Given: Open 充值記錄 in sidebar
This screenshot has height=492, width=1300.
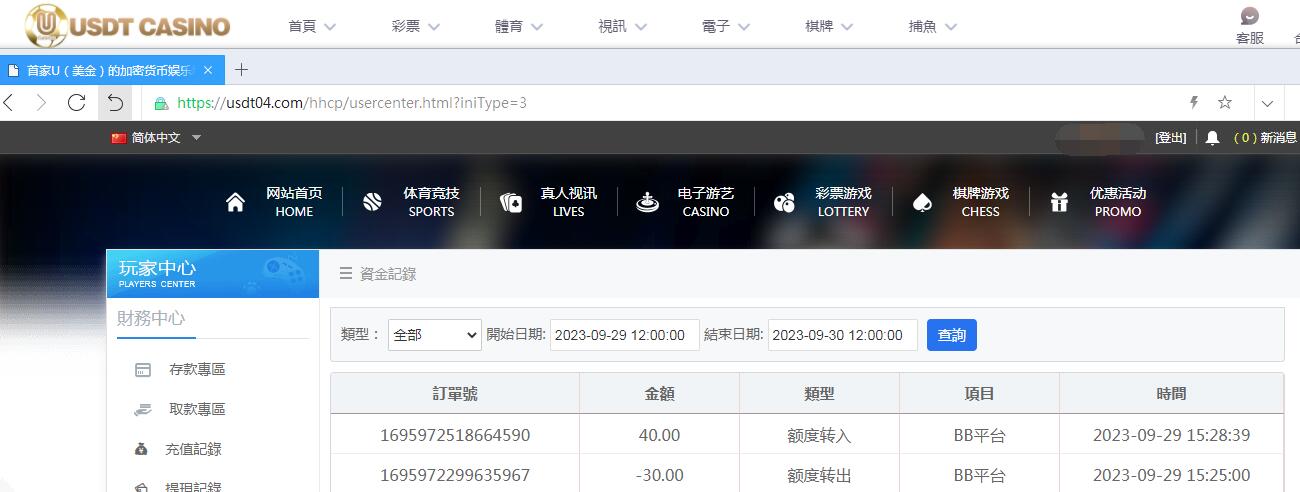Looking at the screenshot, I should pyautogui.click(x=193, y=449).
